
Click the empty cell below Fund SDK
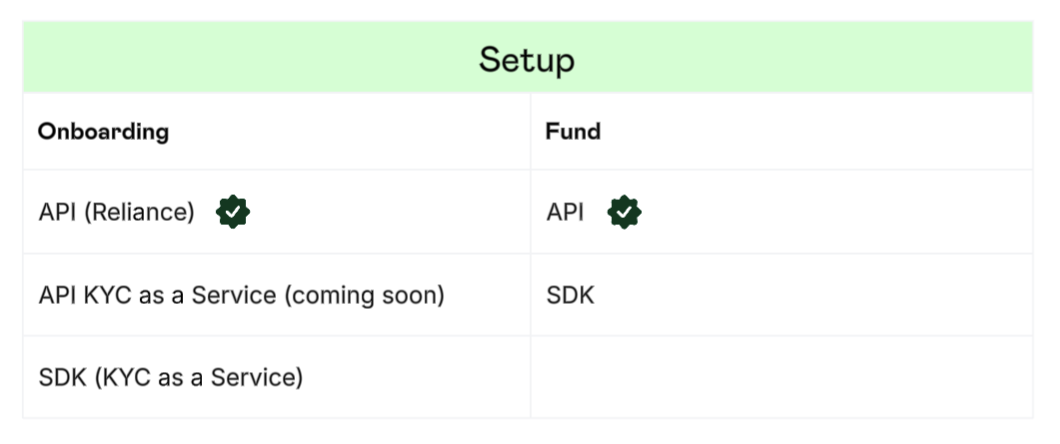point(781,377)
